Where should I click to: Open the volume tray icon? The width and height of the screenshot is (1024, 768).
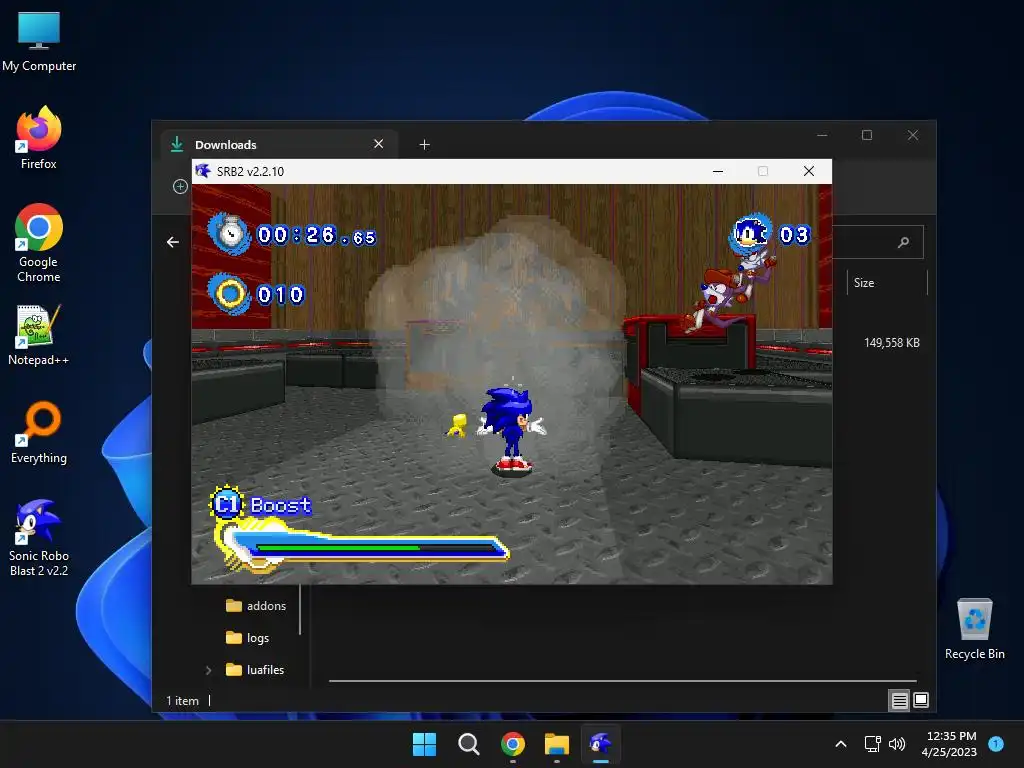coord(897,744)
